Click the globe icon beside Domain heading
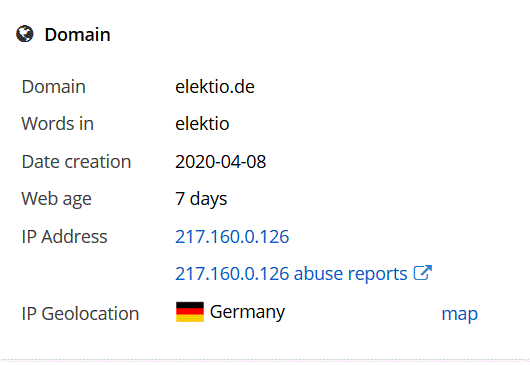 point(25,34)
